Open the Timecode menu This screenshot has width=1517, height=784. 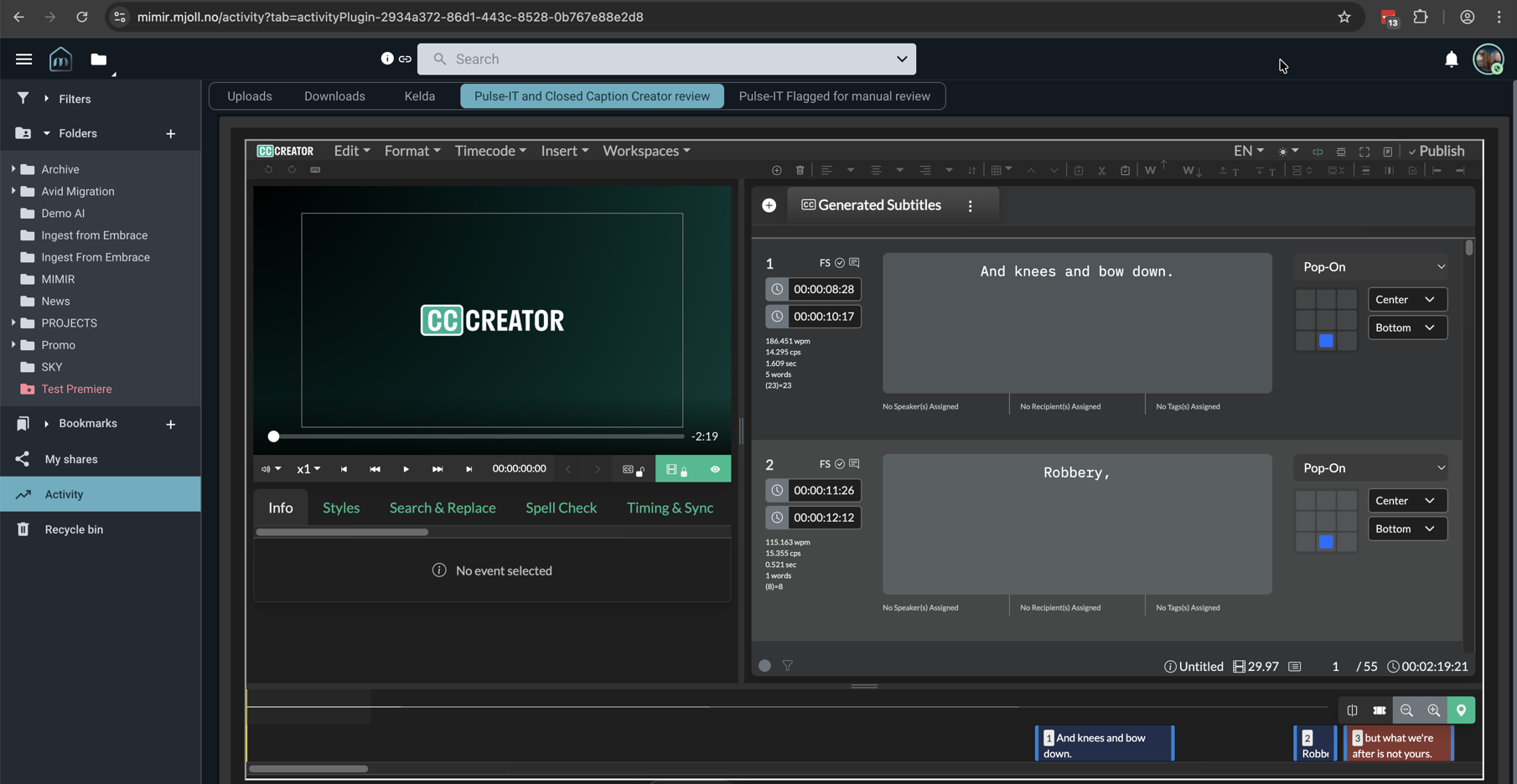point(490,151)
